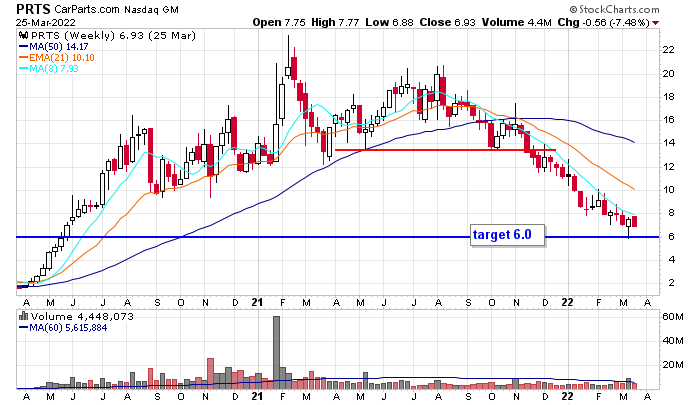
Task: Click the 60M volume axis label
Action: [673, 317]
